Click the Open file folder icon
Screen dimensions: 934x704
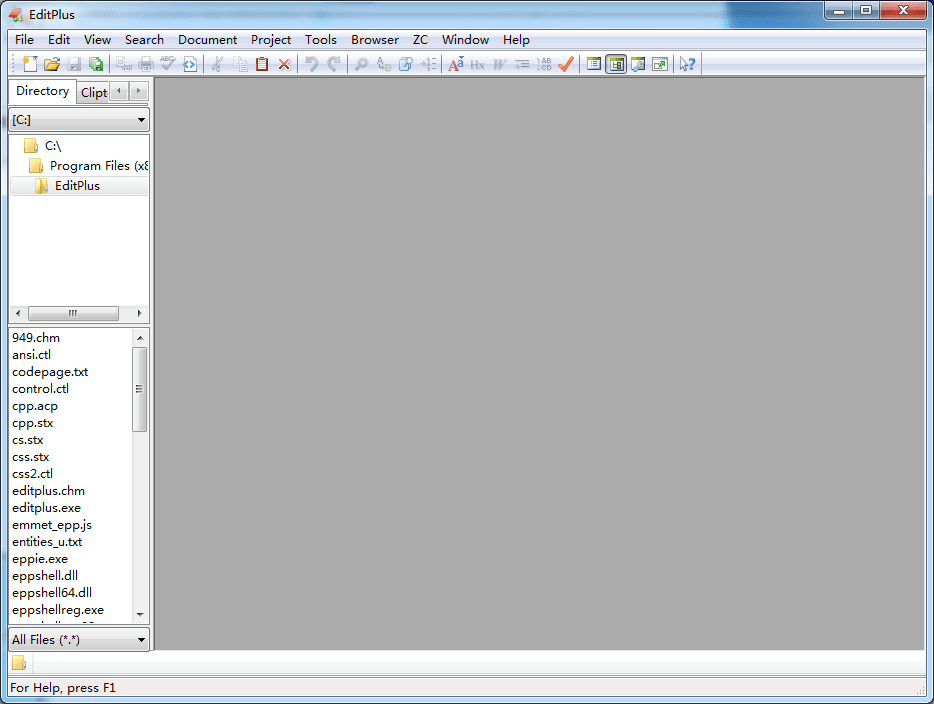52,64
